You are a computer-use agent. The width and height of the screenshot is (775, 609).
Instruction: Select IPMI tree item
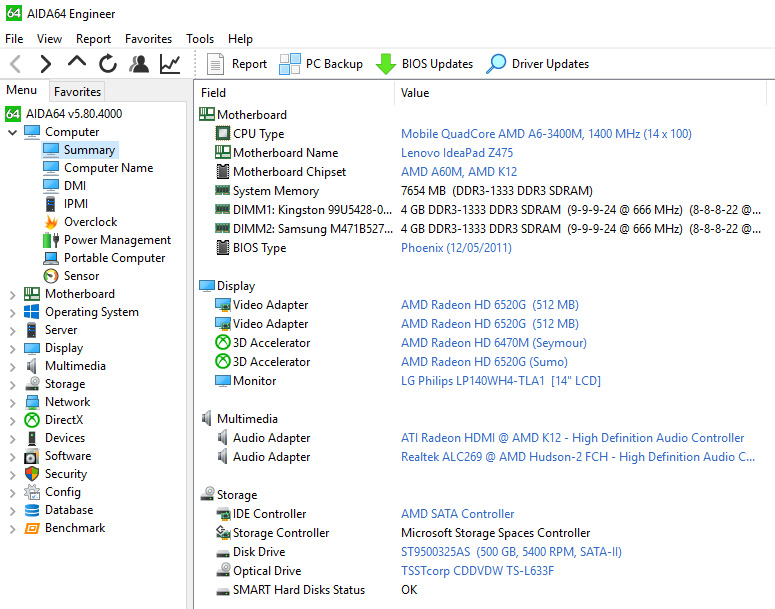[66, 204]
